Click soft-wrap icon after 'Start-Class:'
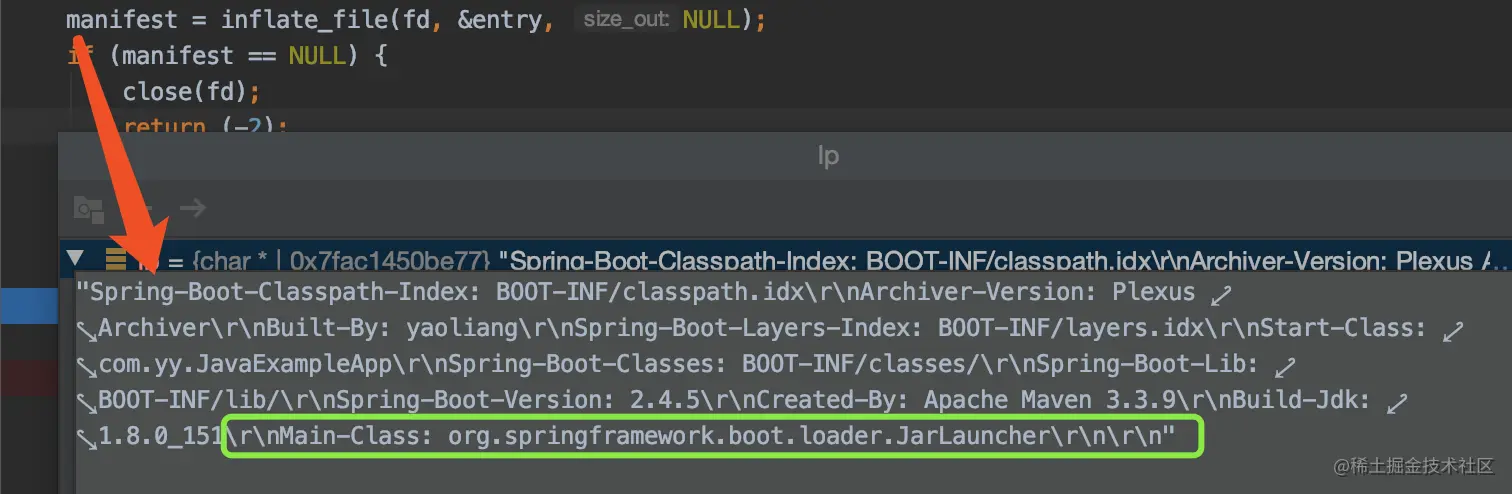The width and height of the screenshot is (1512, 494). [x=1453, y=330]
